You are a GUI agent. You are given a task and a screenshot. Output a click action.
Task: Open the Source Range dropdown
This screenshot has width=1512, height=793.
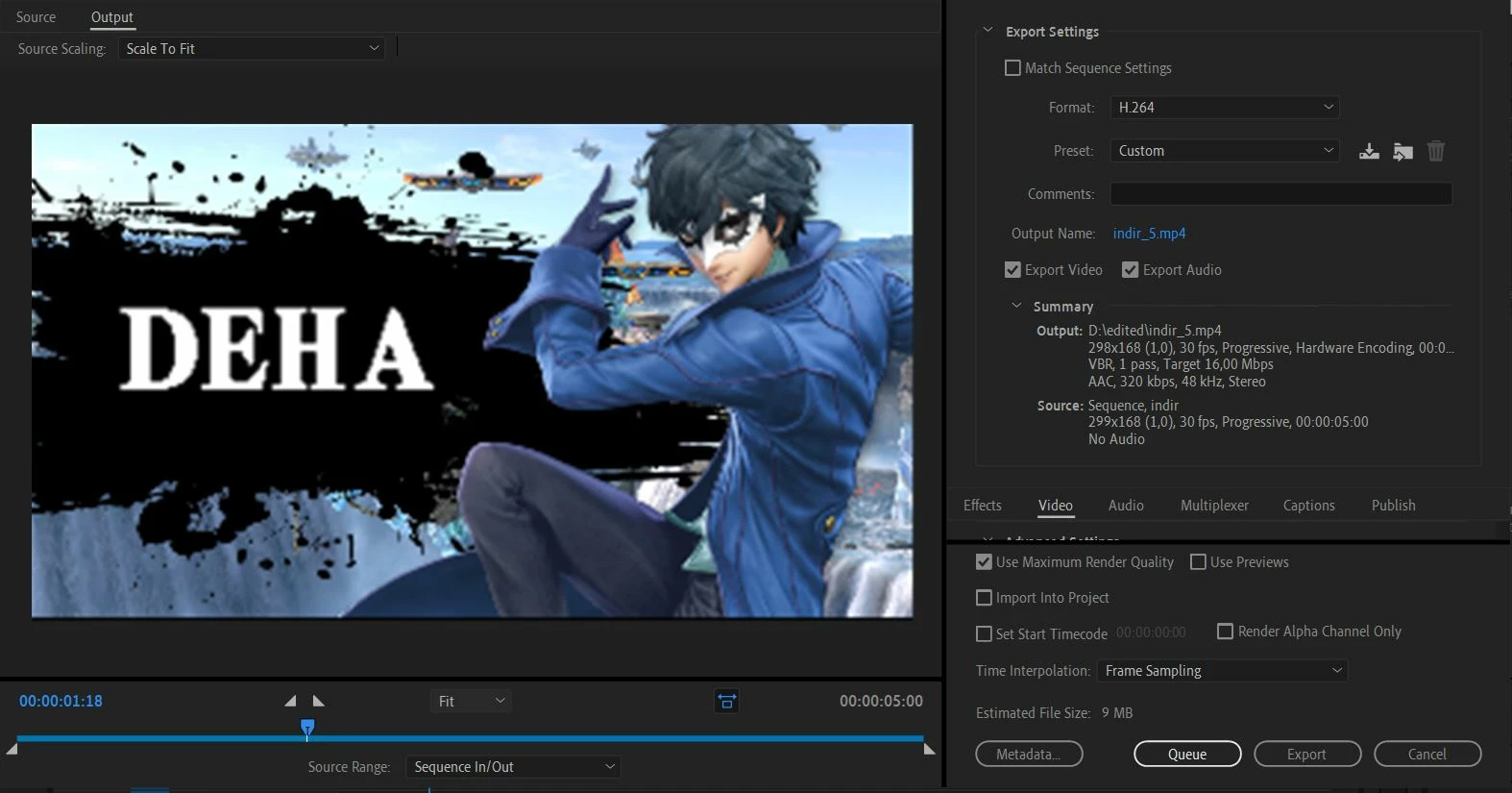pos(513,767)
